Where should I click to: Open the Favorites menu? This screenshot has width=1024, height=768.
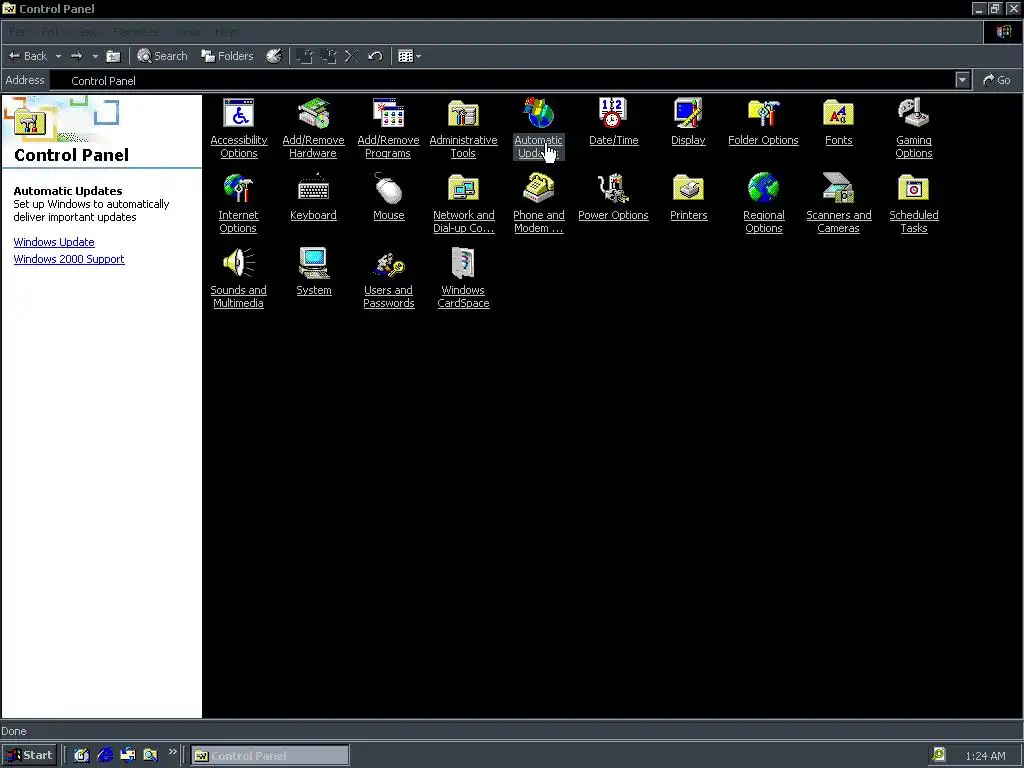[135, 32]
